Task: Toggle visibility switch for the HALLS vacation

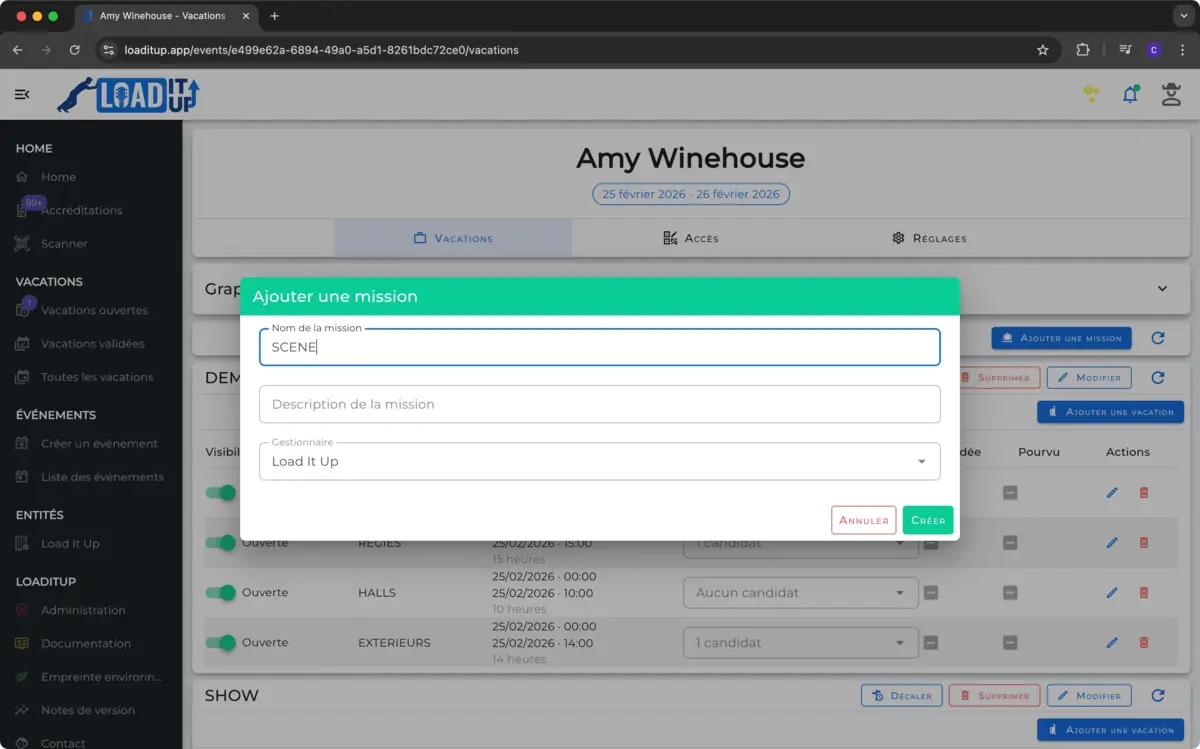Action: coord(221,593)
